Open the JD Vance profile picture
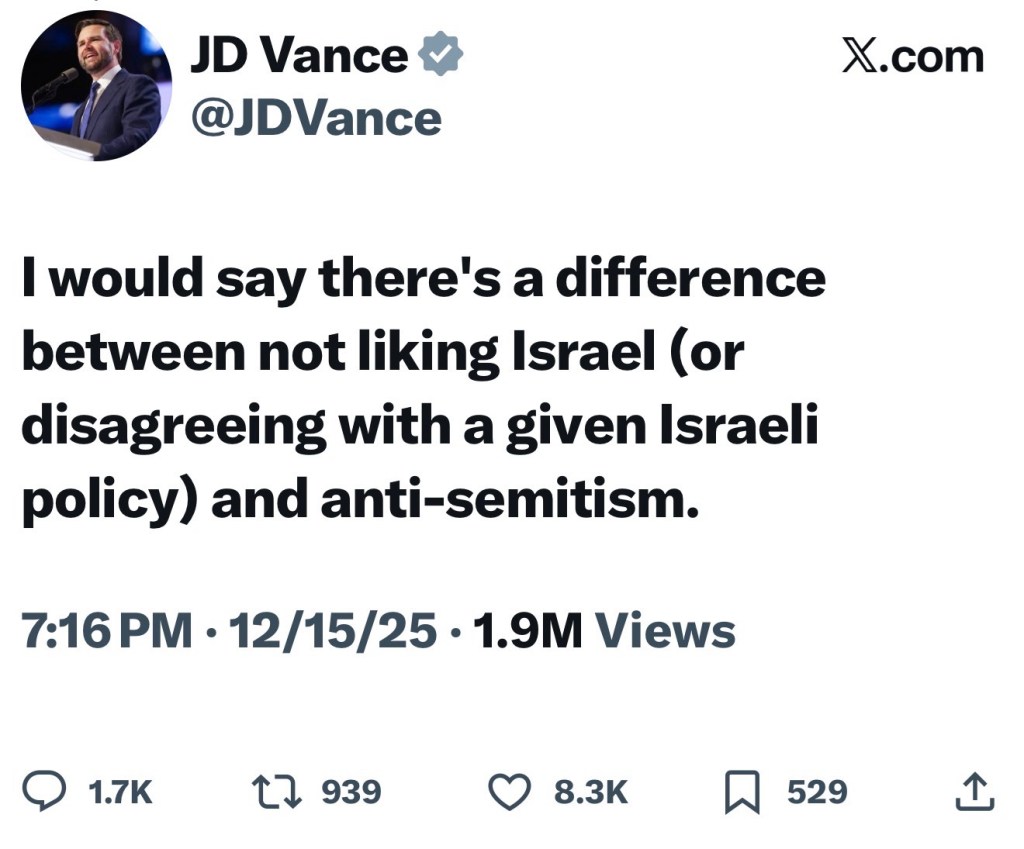Screen dimensions: 1024x849 coord(97,88)
